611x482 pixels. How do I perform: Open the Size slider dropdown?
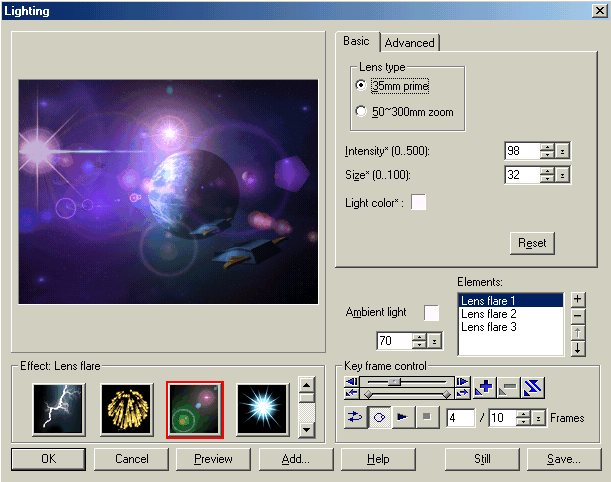[x=562, y=175]
